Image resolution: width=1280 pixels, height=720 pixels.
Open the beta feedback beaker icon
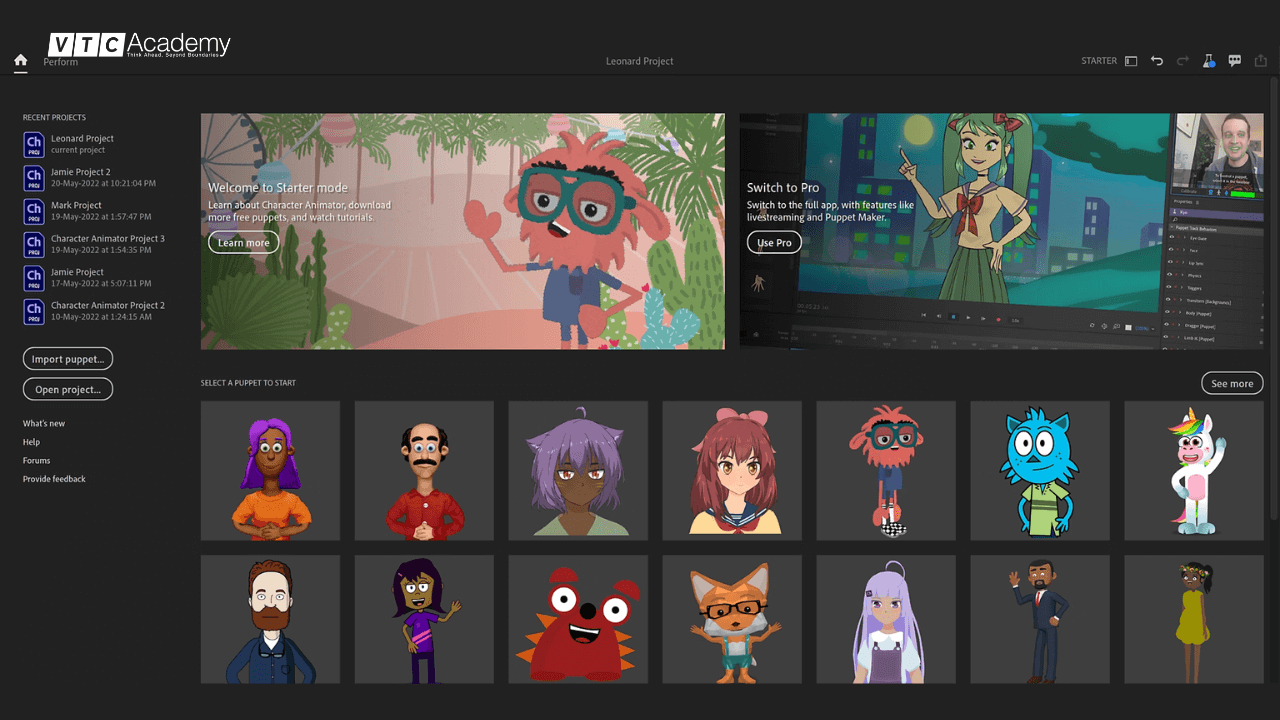pyautogui.click(x=1209, y=60)
